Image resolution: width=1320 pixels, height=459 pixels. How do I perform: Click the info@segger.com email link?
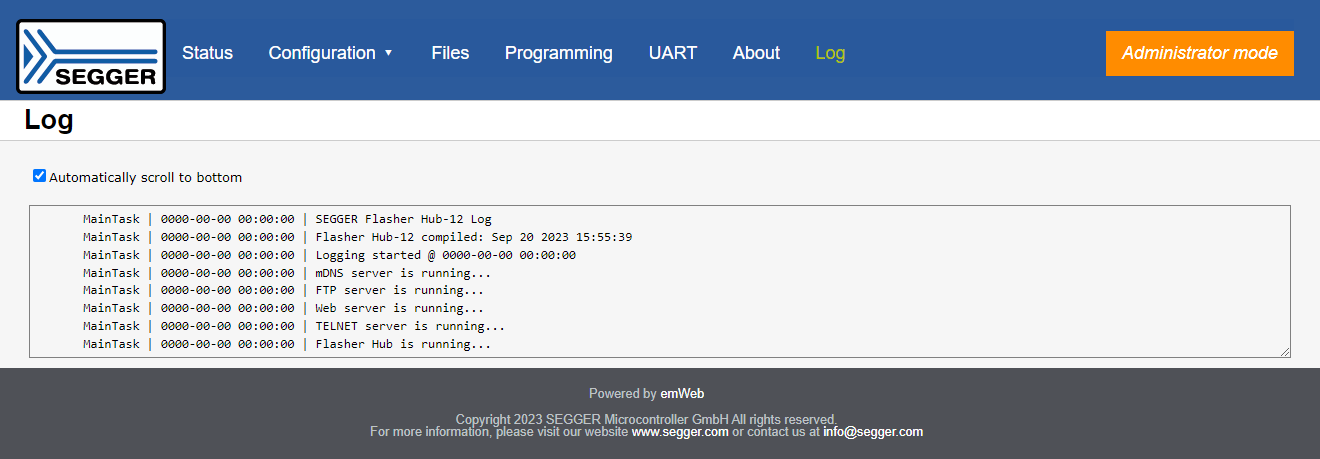tap(872, 432)
